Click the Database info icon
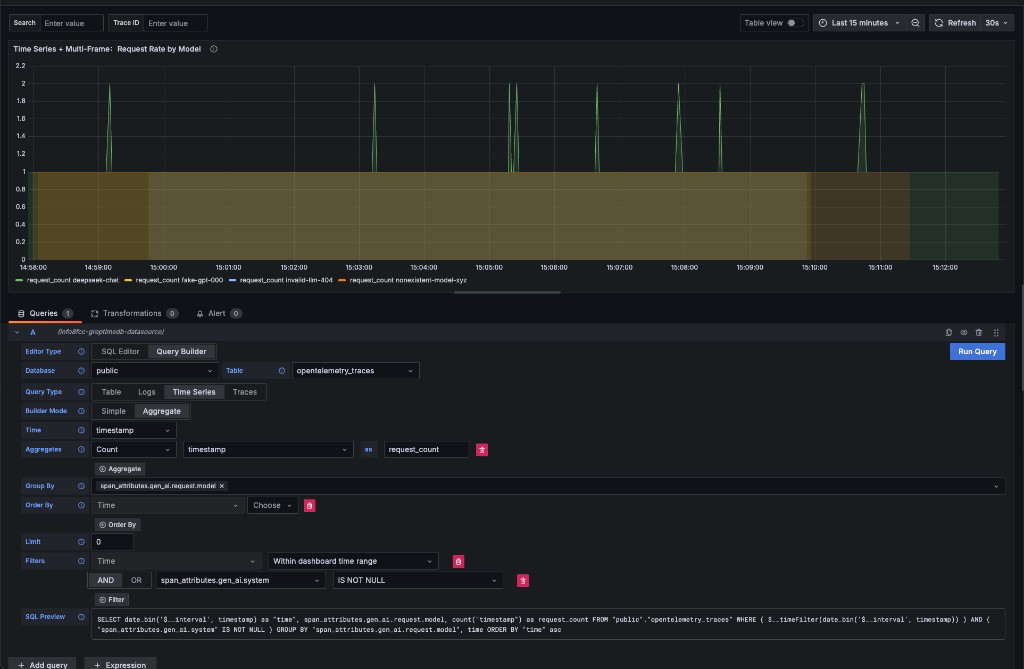 pos(81,370)
